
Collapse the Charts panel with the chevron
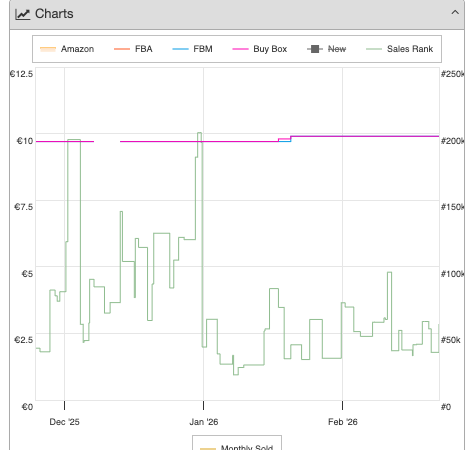pos(455,13)
